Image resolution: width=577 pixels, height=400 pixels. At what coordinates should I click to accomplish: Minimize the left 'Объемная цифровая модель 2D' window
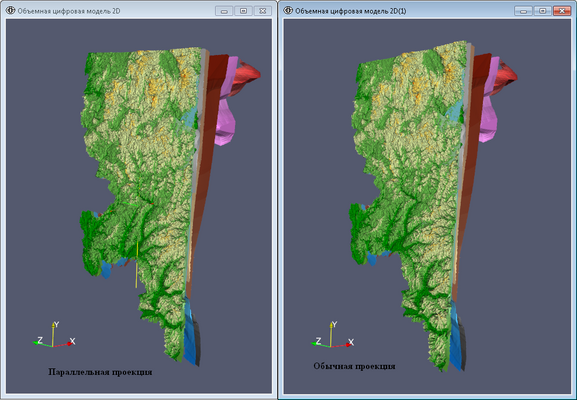(224, 11)
